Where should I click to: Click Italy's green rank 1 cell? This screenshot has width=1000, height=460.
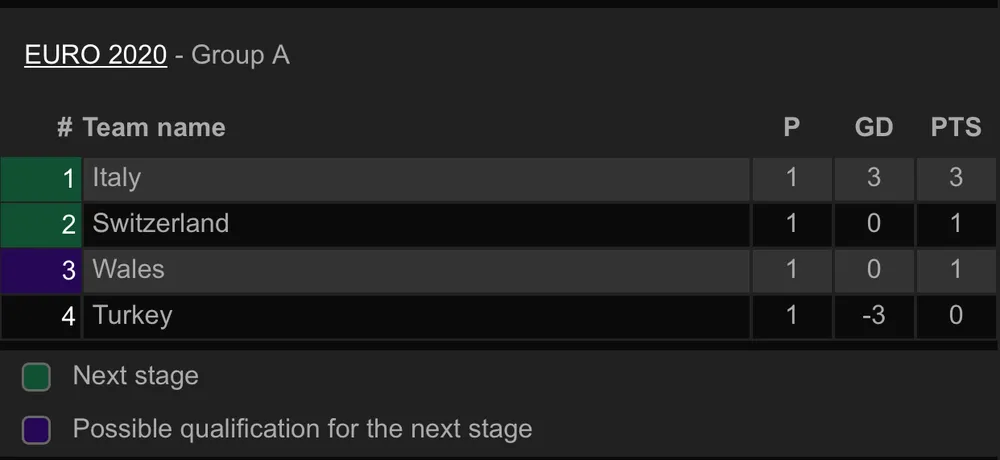[x=41, y=179]
